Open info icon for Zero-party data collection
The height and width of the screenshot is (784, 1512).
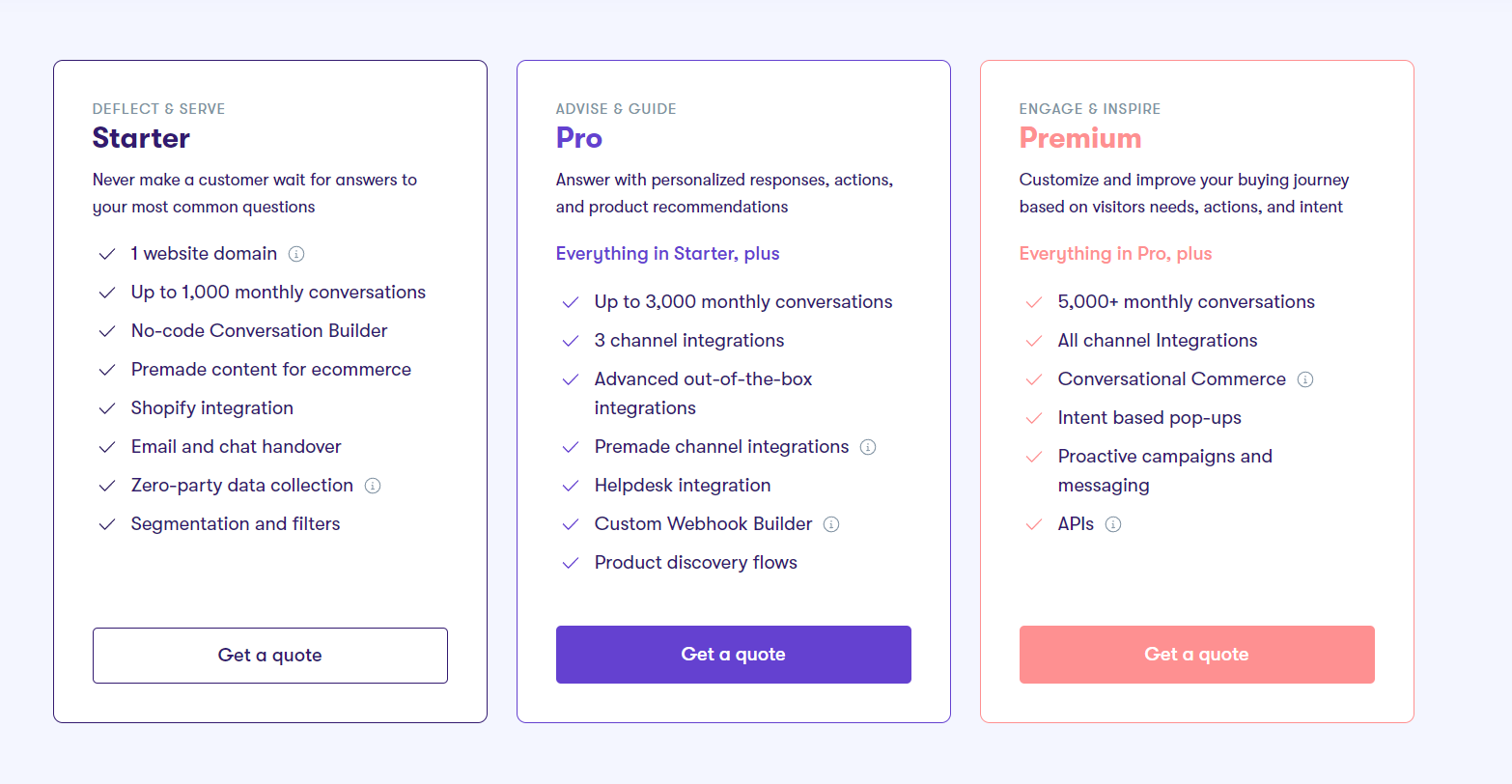click(373, 486)
